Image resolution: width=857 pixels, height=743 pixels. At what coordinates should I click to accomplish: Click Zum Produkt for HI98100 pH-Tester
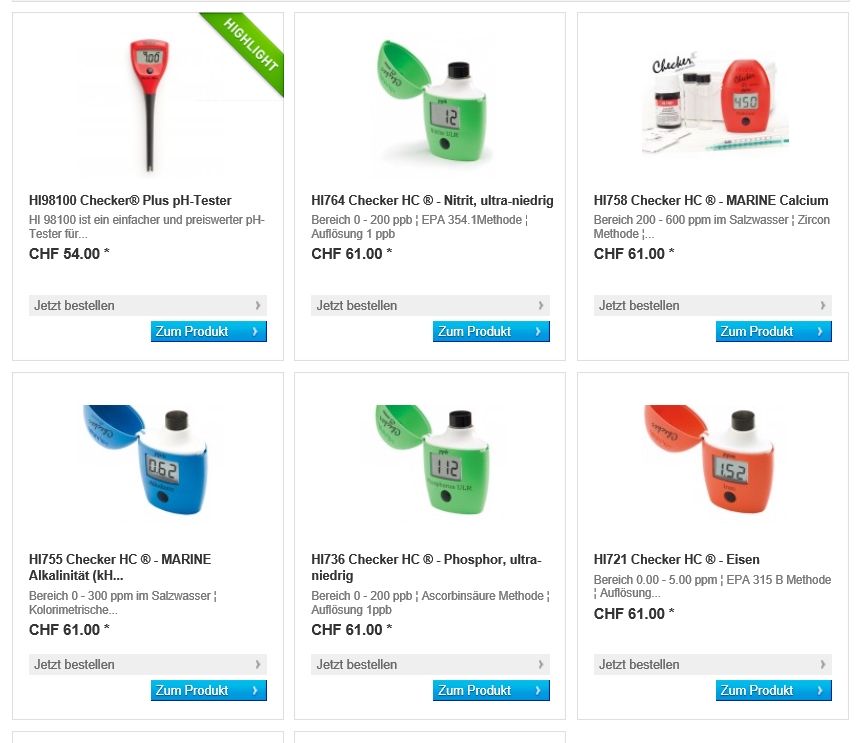point(208,332)
